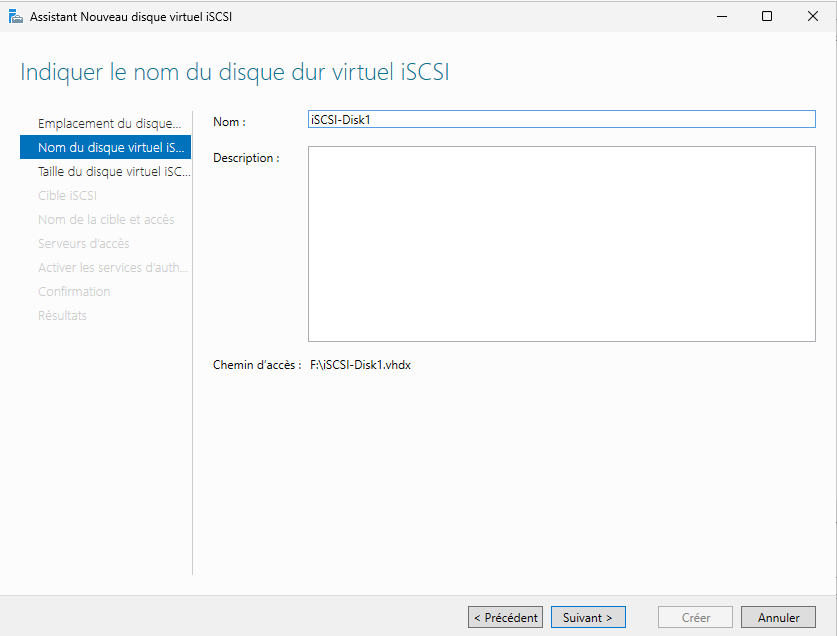Click the 'Annuler' button to cancel the wizard
This screenshot has height=636, width=837.
(778, 617)
